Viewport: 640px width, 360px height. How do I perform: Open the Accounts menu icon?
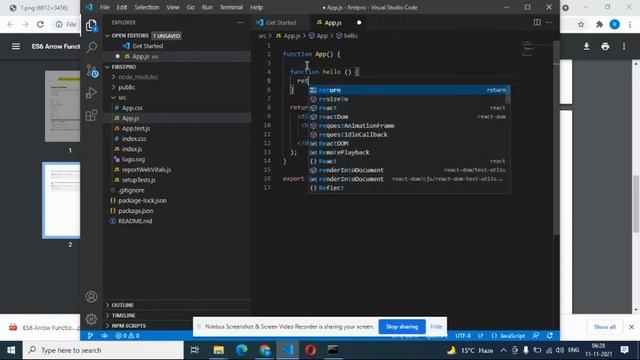91,296
